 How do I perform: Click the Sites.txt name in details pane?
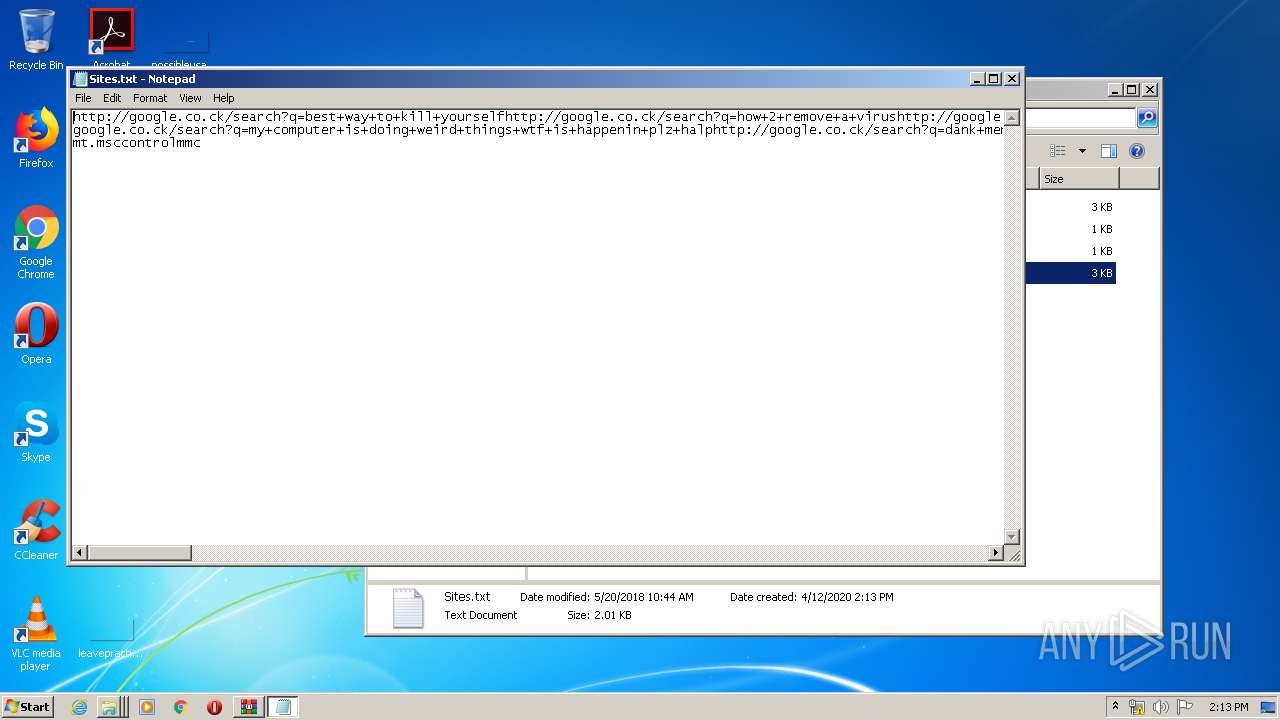(467, 597)
